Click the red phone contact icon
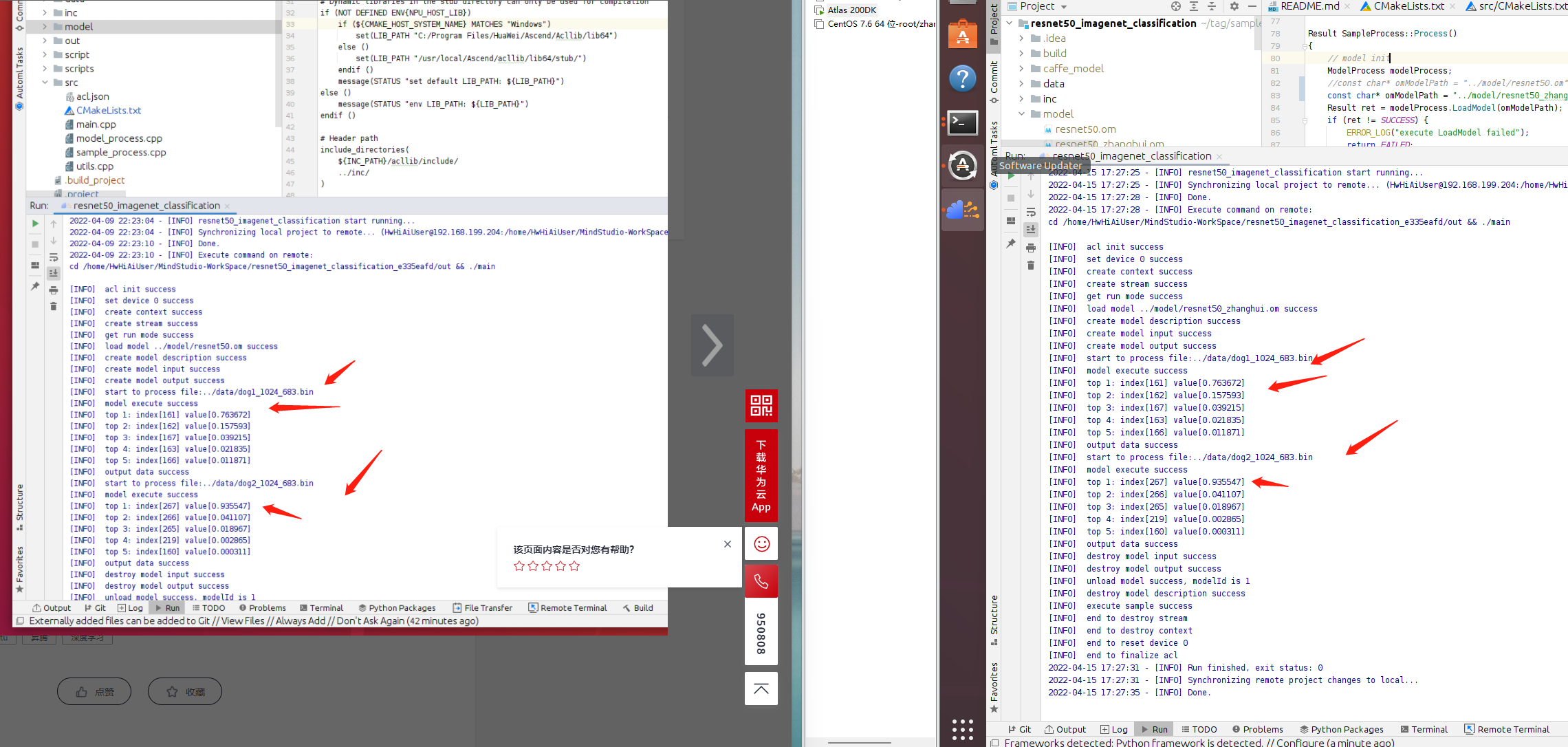This screenshot has width=1568, height=747. pos(761,581)
